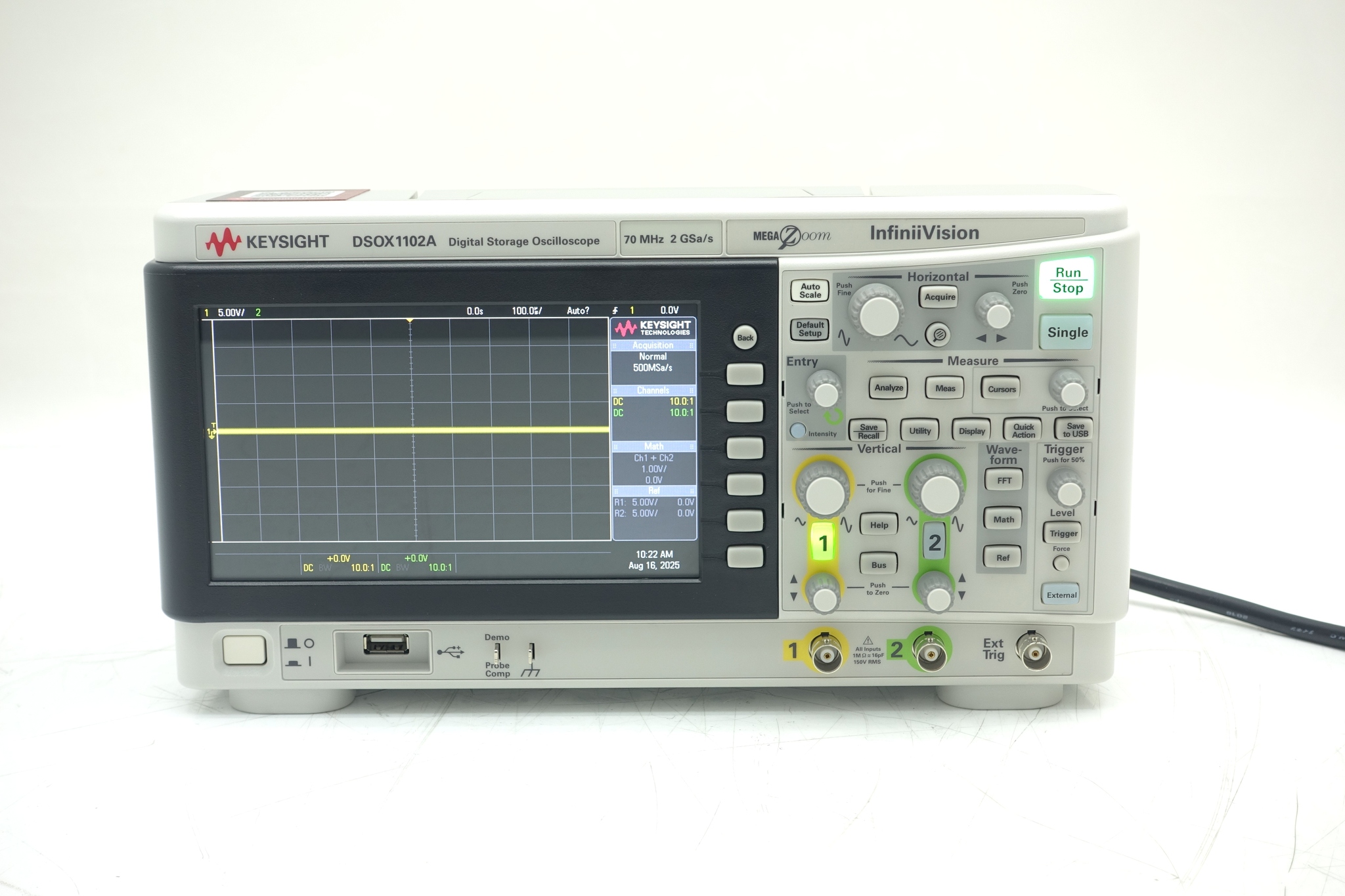
Task: Click the Cursors button
Action: tap(1002, 389)
